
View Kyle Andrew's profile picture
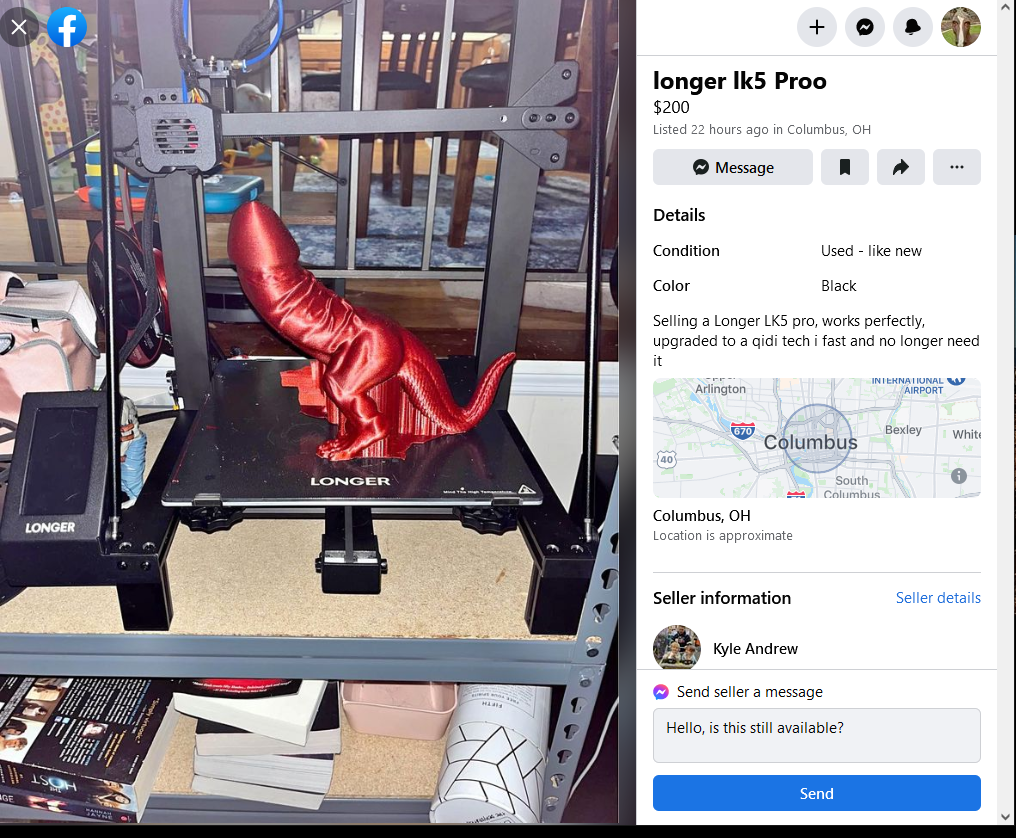676,647
